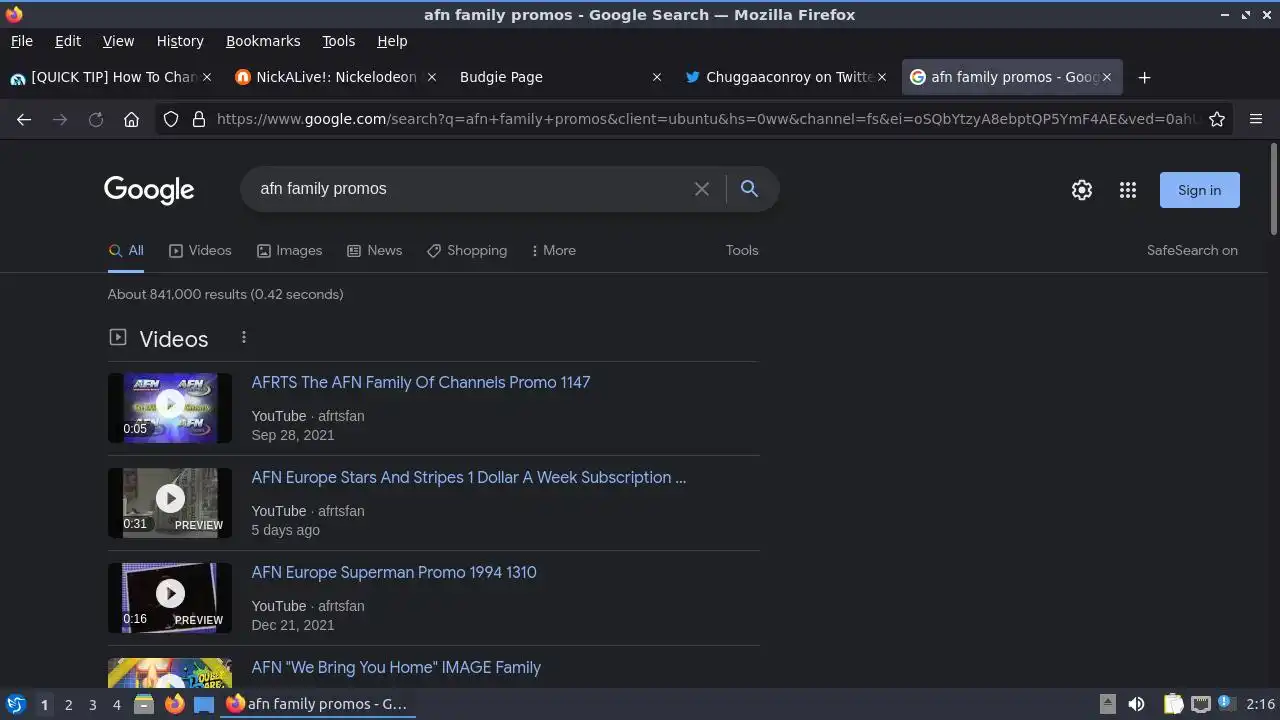Open SafeSearch on settings

click(1192, 250)
